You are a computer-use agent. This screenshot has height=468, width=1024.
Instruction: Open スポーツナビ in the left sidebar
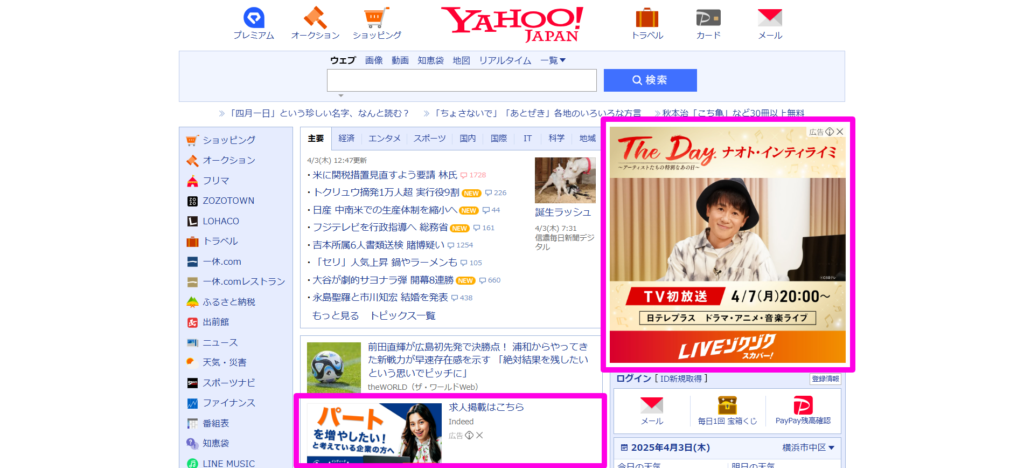pos(229,382)
